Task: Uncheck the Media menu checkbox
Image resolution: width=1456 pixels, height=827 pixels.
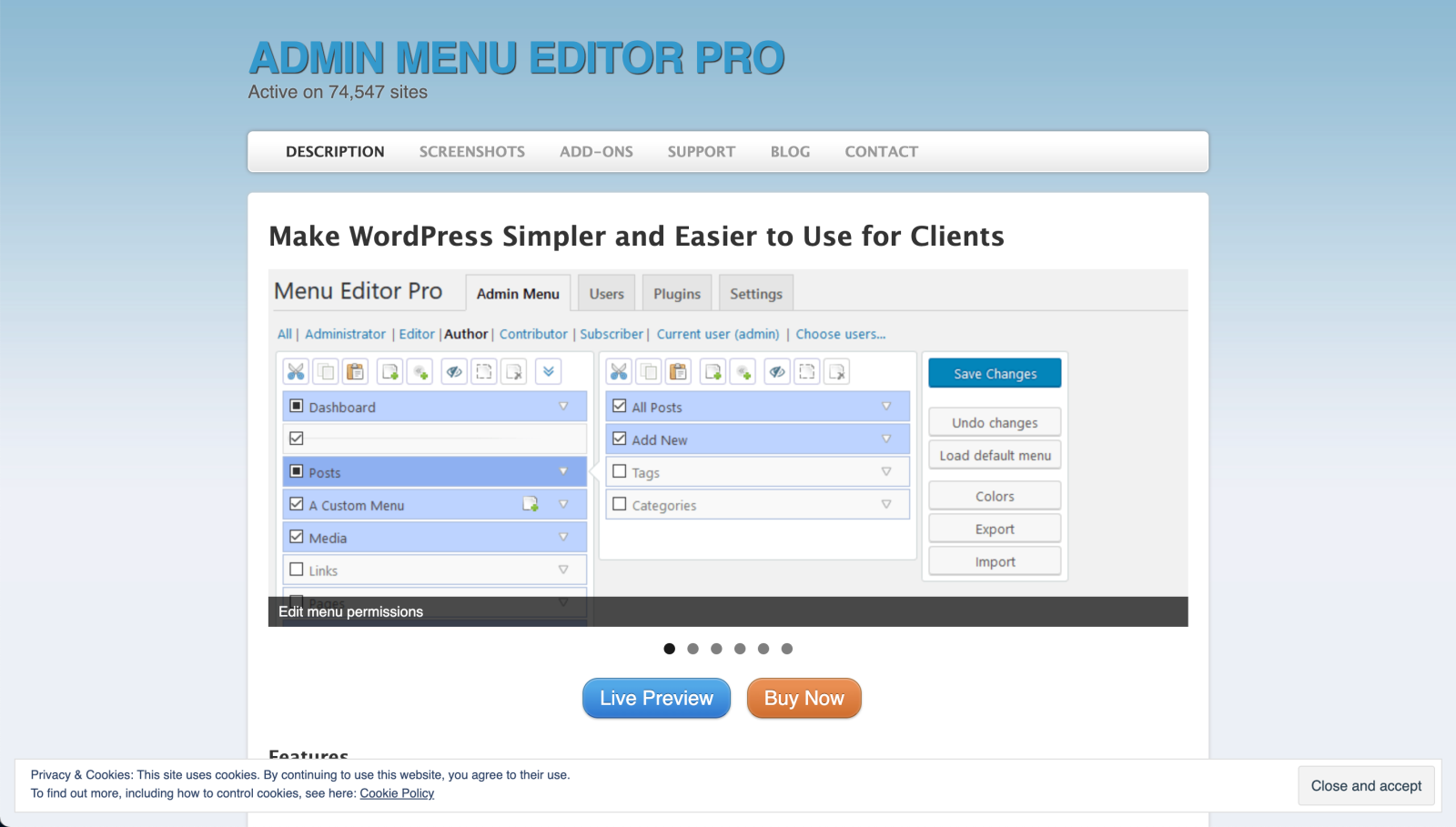Action: coord(297,537)
